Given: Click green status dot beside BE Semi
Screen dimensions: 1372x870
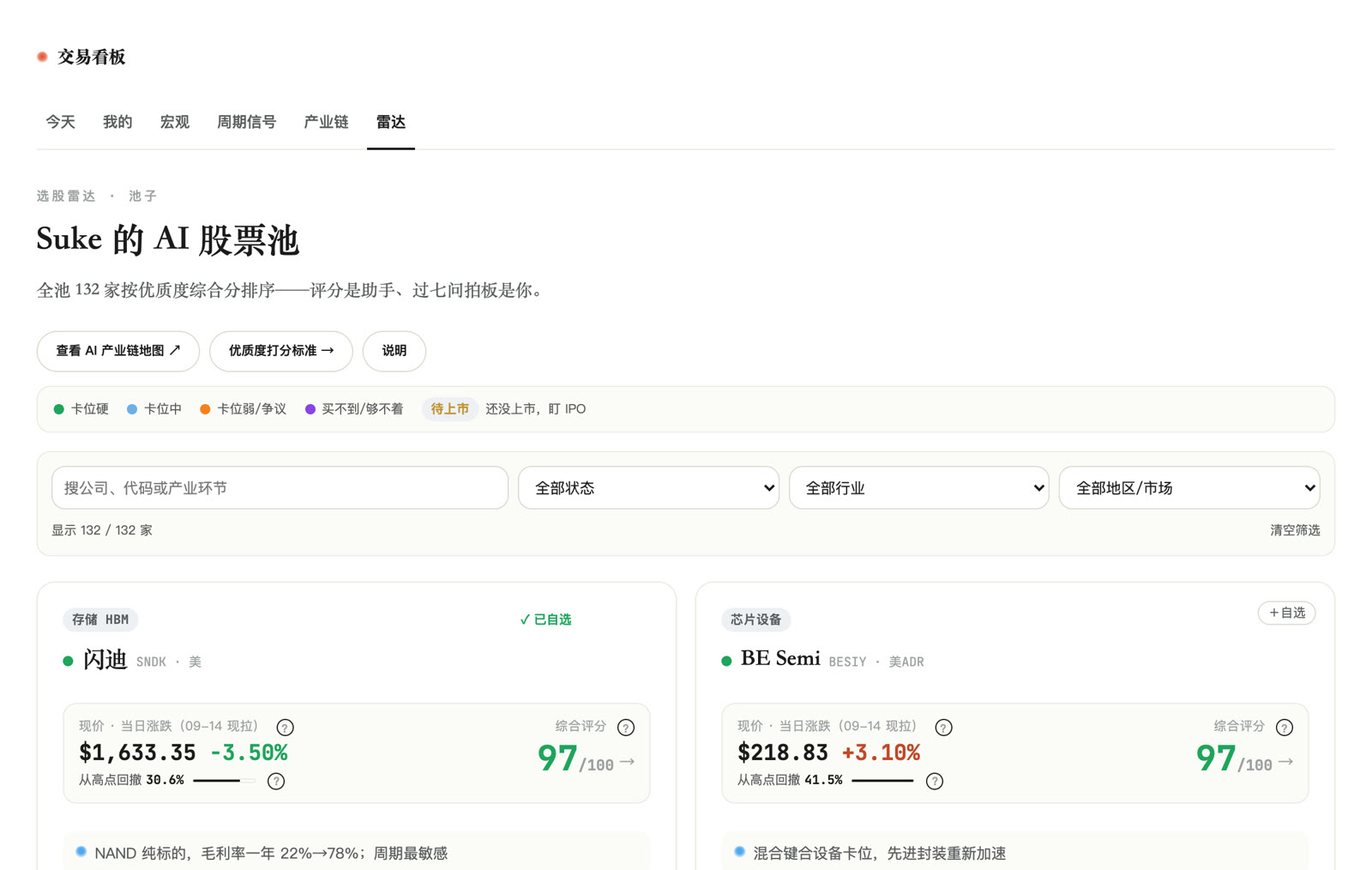Looking at the screenshot, I should click(726, 661).
